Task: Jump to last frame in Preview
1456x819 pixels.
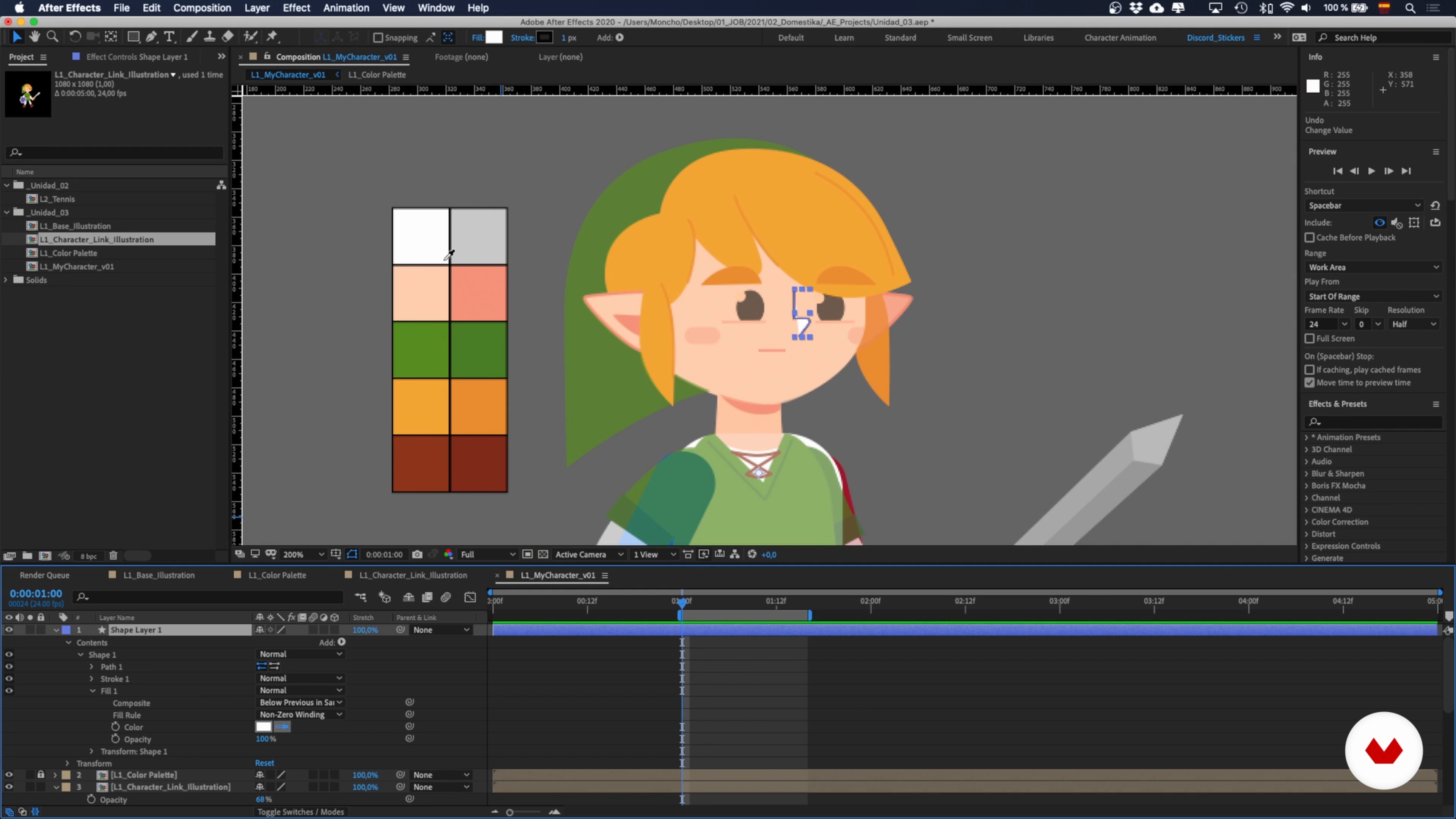Action: pos(1406,171)
